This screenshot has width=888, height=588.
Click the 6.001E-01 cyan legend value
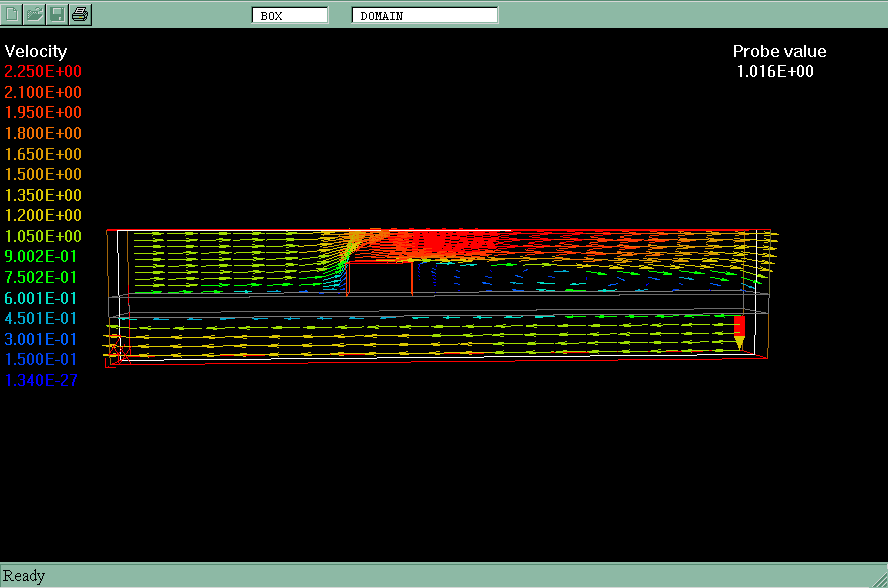coord(41,298)
